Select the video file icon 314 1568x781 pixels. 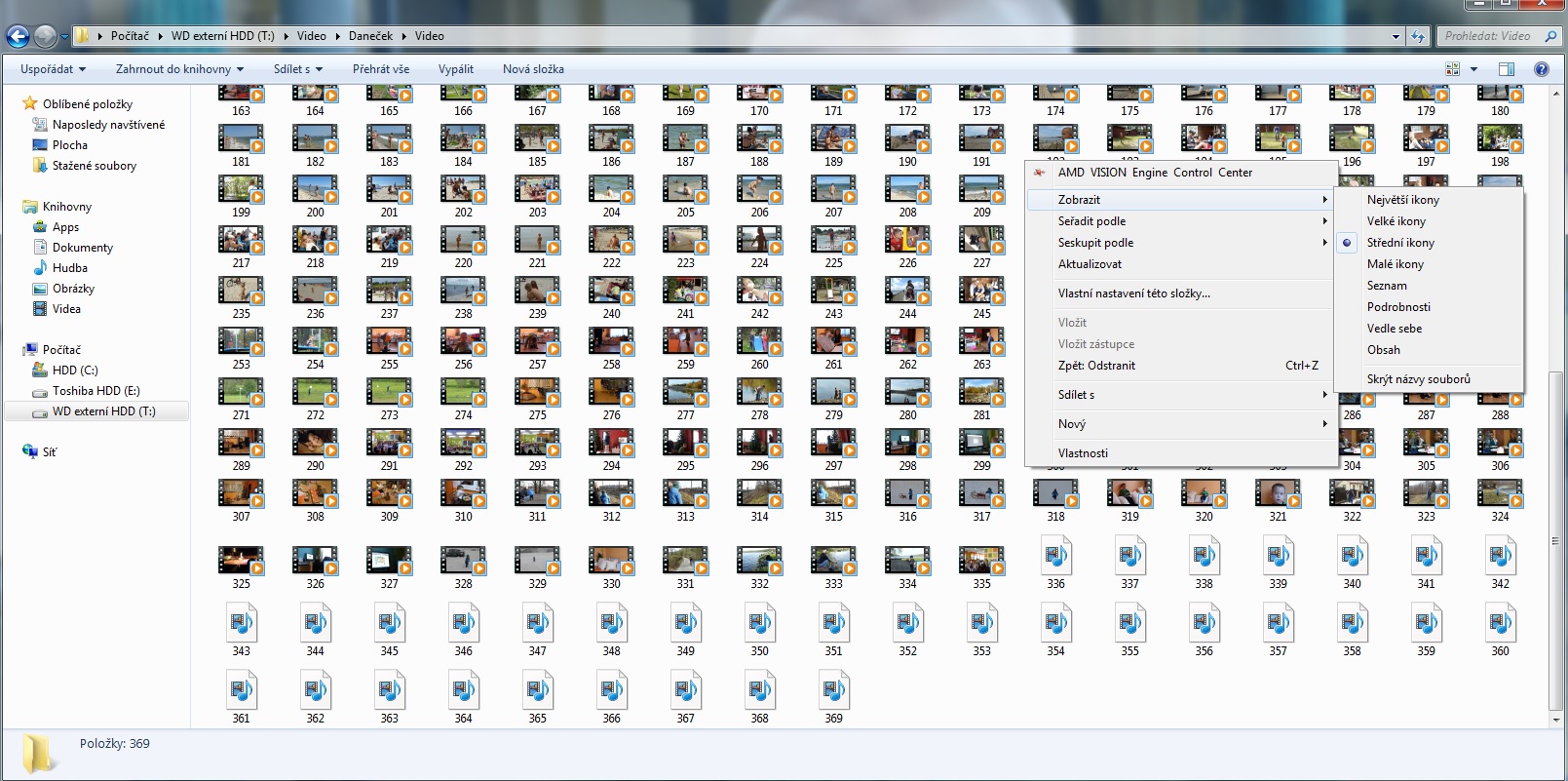tap(759, 493)
